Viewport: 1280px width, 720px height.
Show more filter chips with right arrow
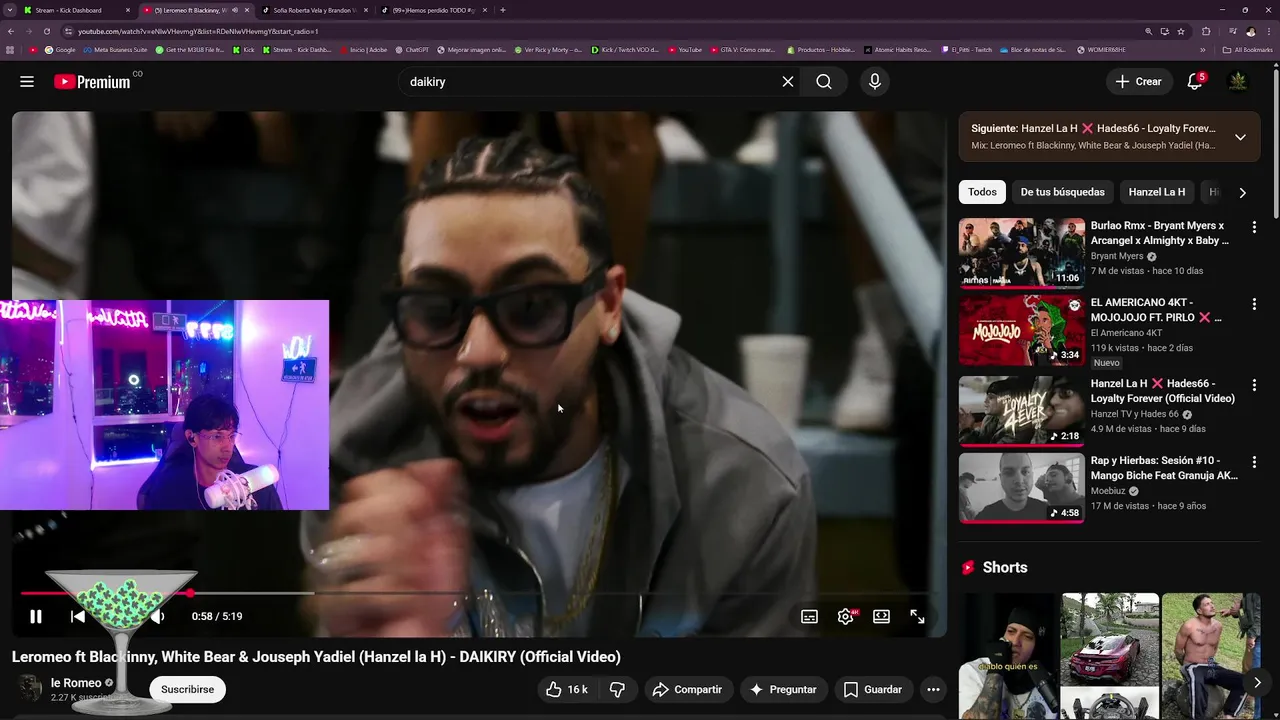click(1242, 192)
